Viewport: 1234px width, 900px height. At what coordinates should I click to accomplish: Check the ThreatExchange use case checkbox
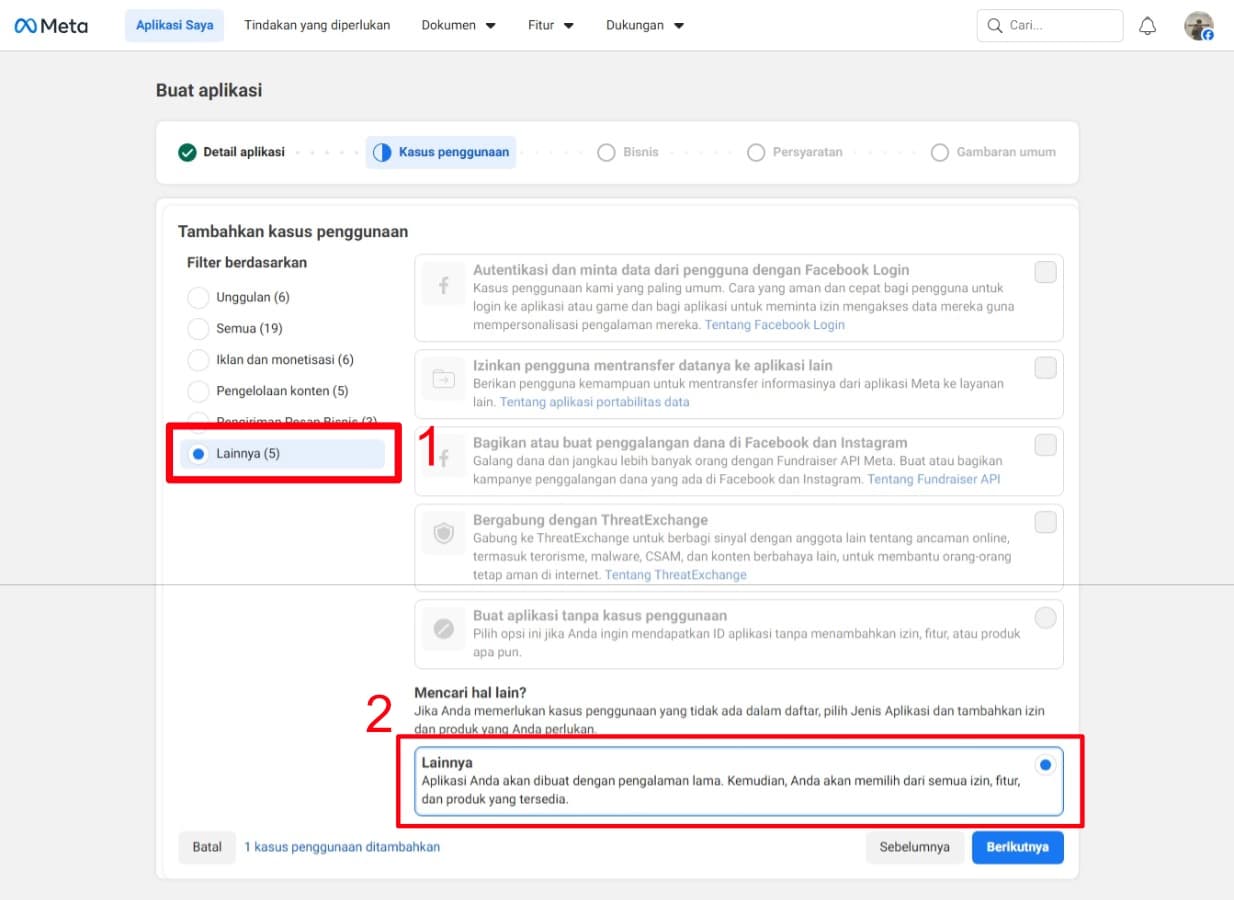click(1045, 522)
